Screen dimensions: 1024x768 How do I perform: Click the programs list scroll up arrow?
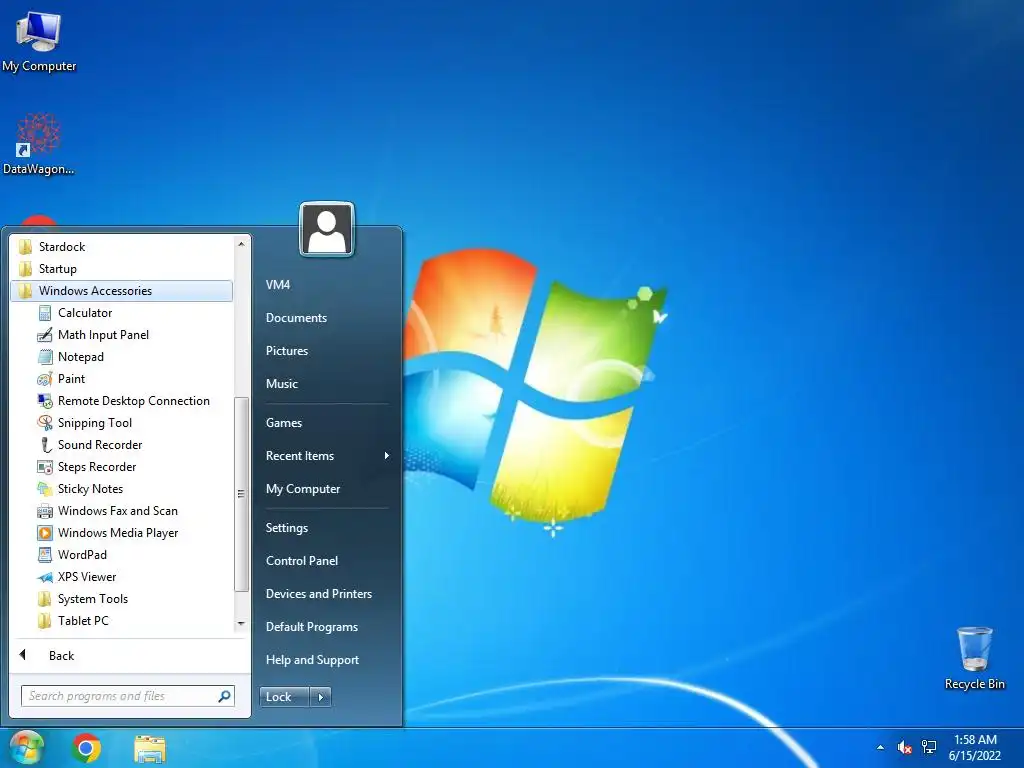pyautogui.click(x=241, y=244)
